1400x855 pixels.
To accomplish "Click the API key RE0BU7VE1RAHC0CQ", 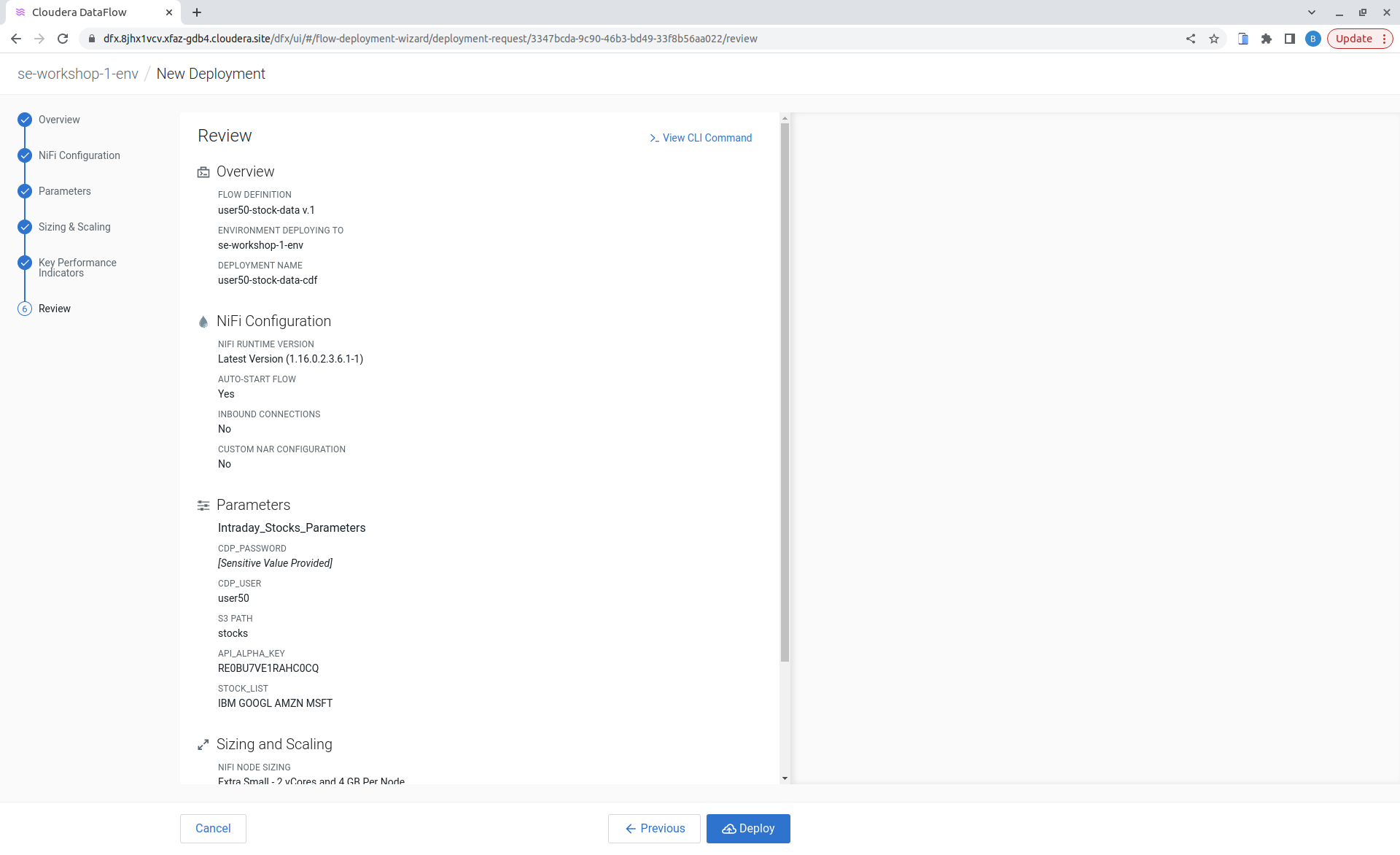I will click(268, 668).
